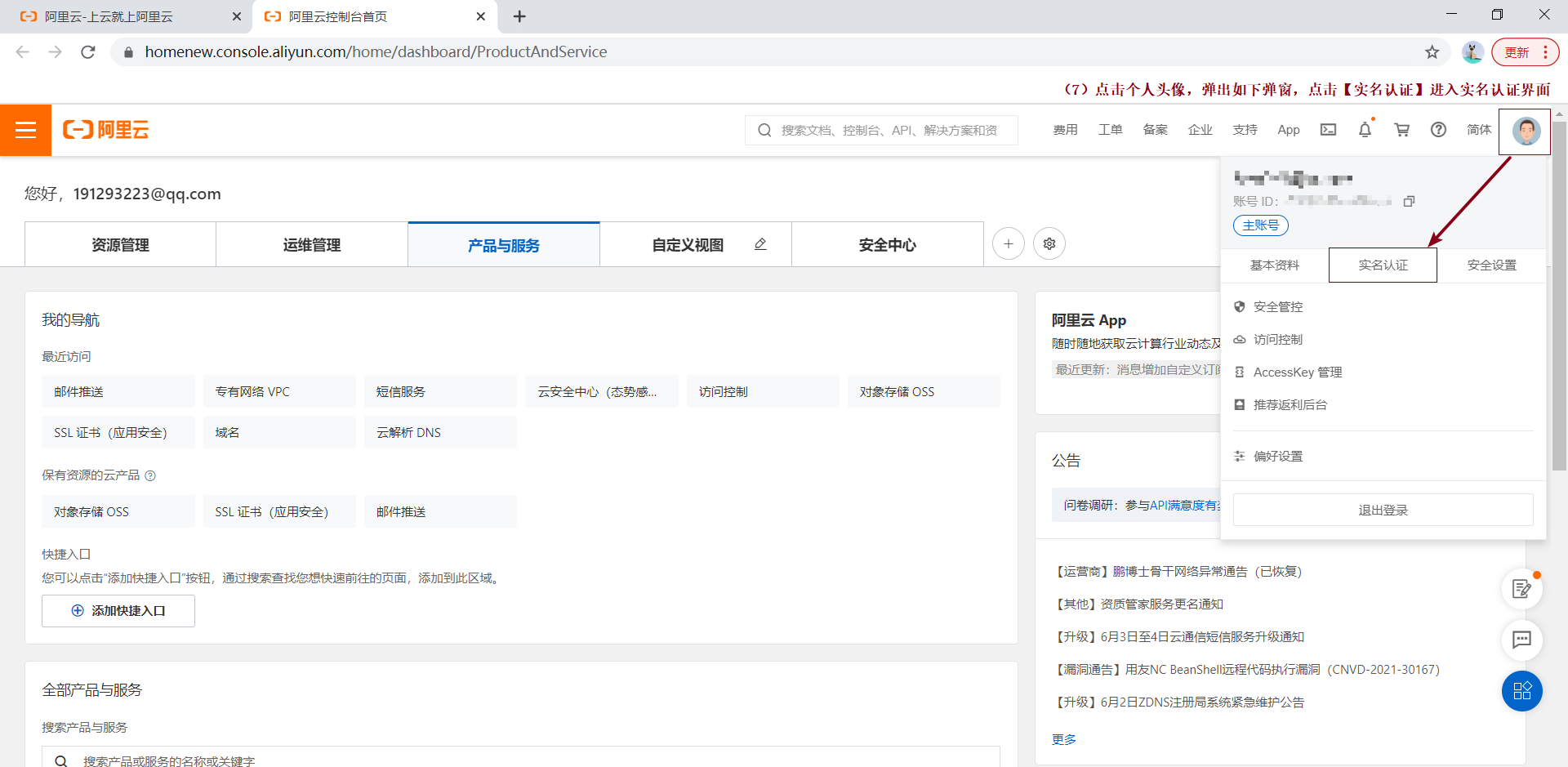The width and height of the screenshot is (1568, 767).
Task: Open 实名认证 in account popup
Action: [x=1383, y=265]
